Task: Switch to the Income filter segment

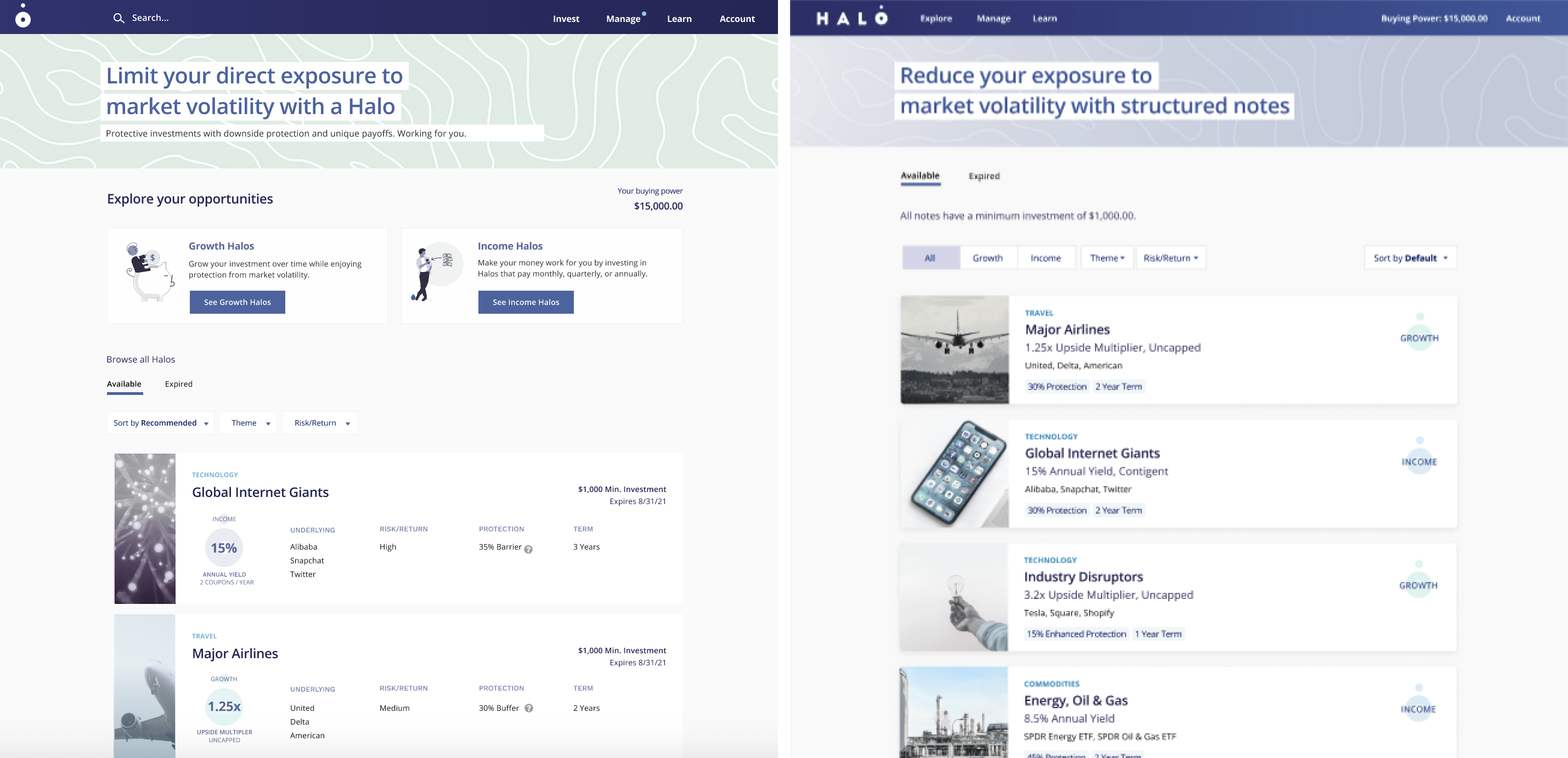Action: pos(1046,257)
